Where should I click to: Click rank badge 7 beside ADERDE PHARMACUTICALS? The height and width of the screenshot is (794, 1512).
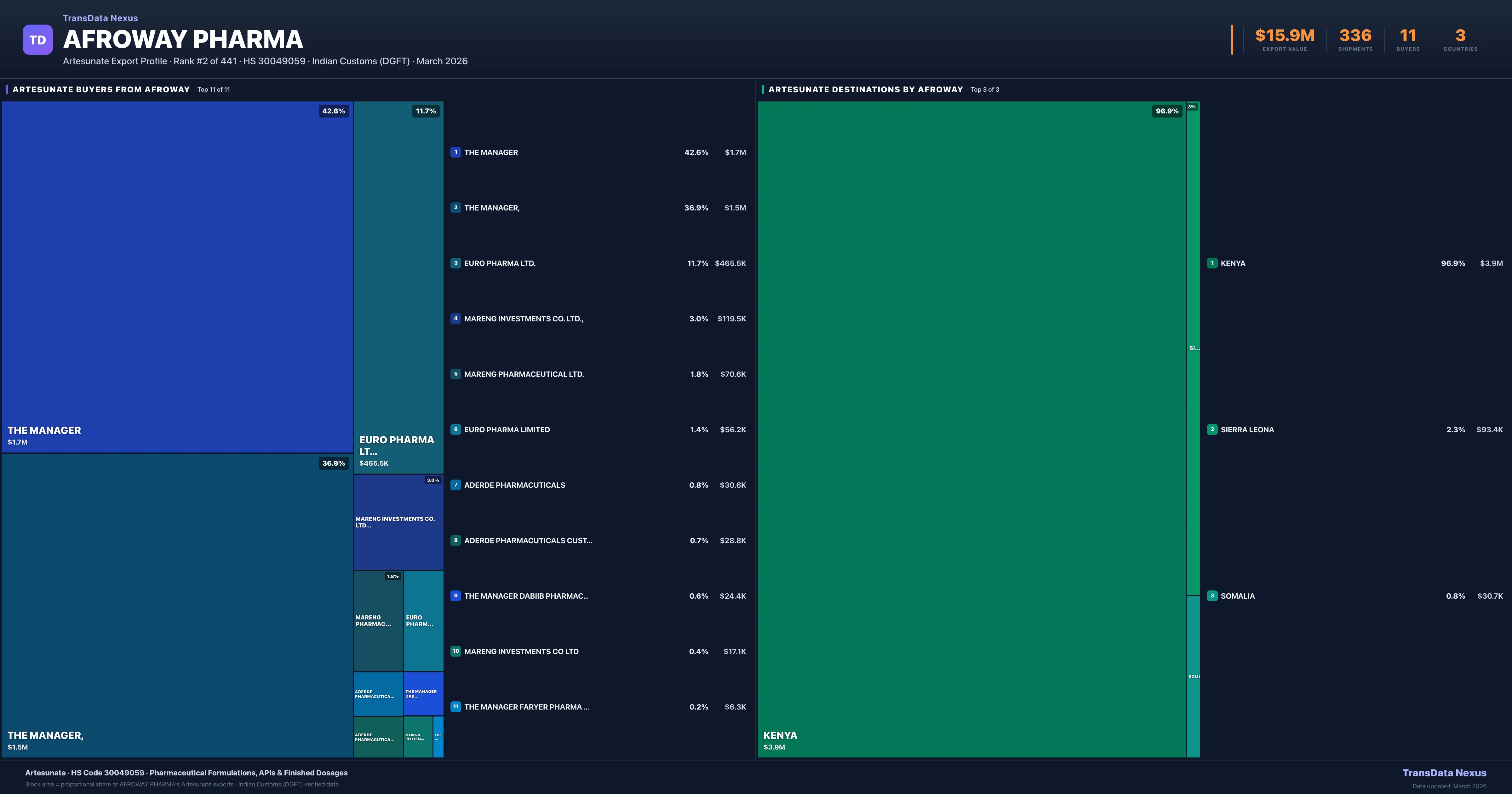pos(456,485)
